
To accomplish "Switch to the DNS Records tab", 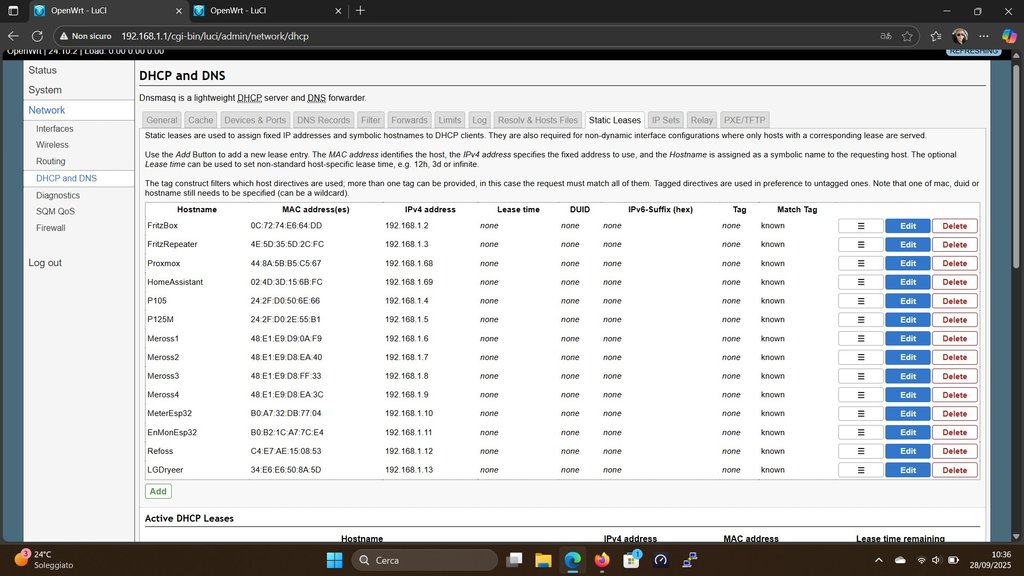I will [323, 120].
